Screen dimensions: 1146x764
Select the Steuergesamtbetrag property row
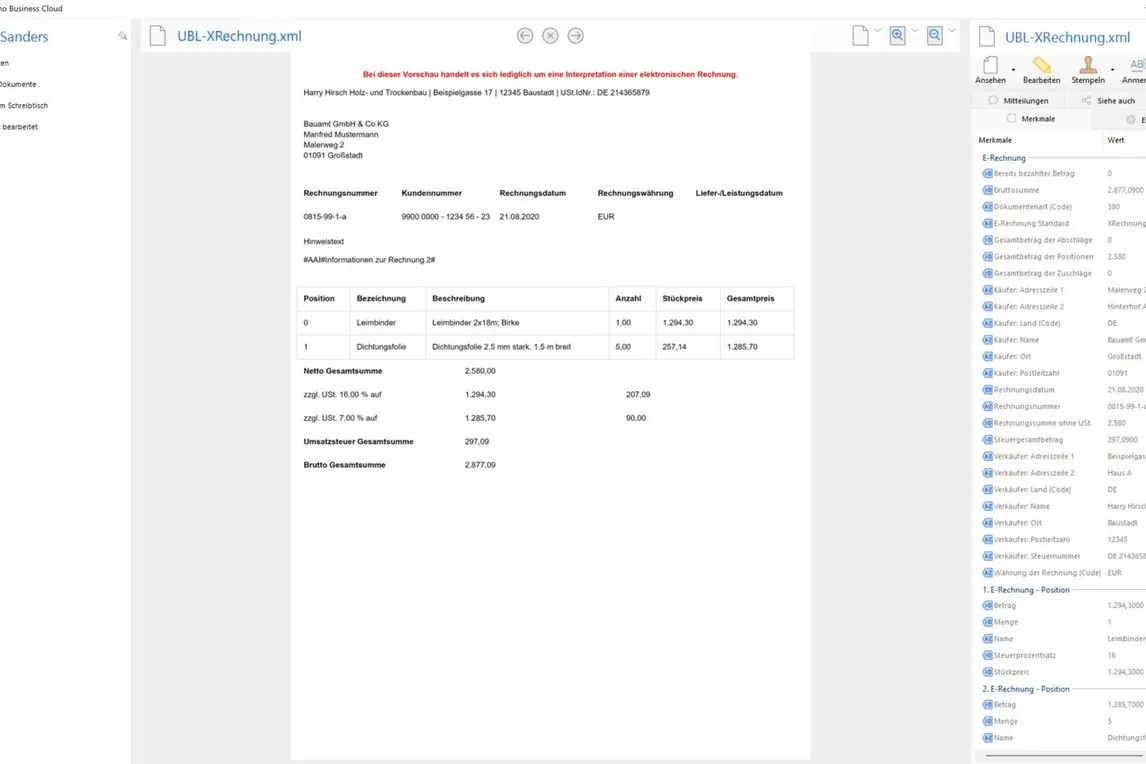click(x=1063, y=439)
